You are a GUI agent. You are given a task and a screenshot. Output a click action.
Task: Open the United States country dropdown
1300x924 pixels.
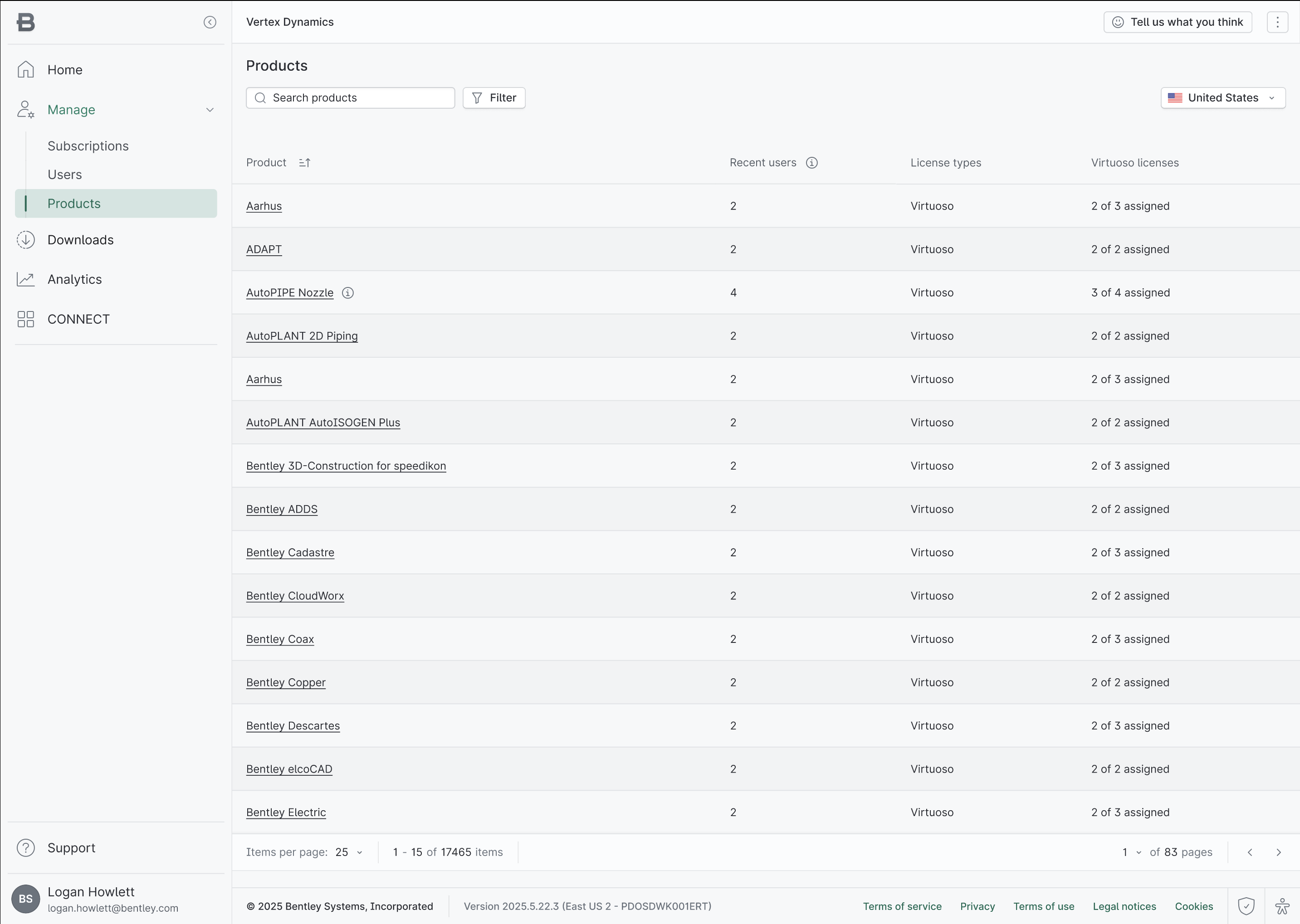(1222, 98)
